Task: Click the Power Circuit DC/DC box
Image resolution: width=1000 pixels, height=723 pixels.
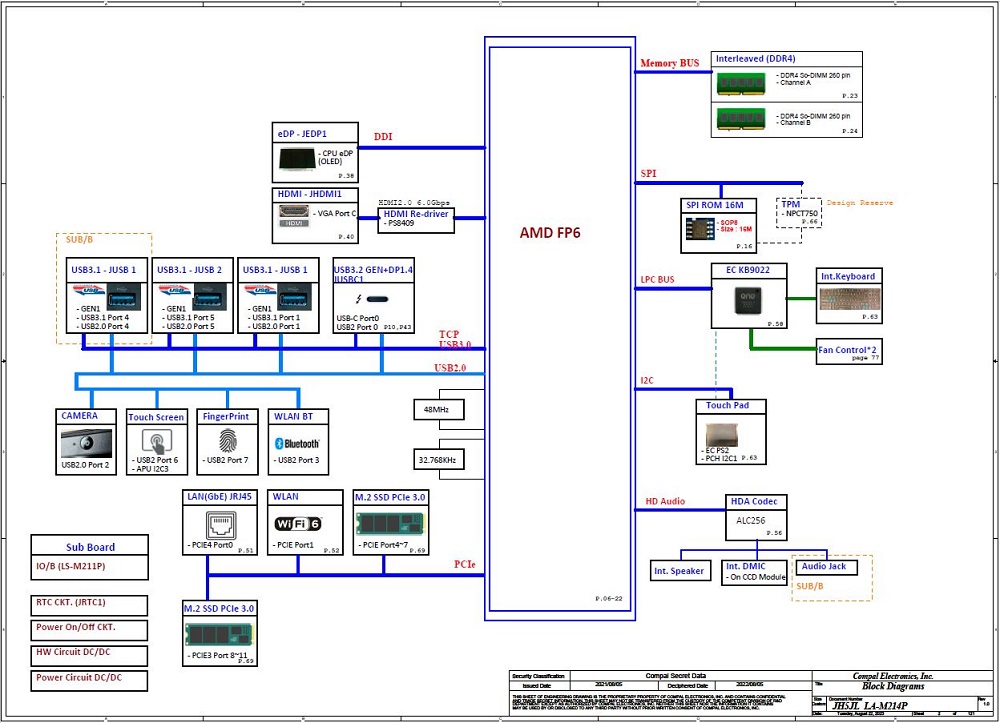Action: [89, 680]
